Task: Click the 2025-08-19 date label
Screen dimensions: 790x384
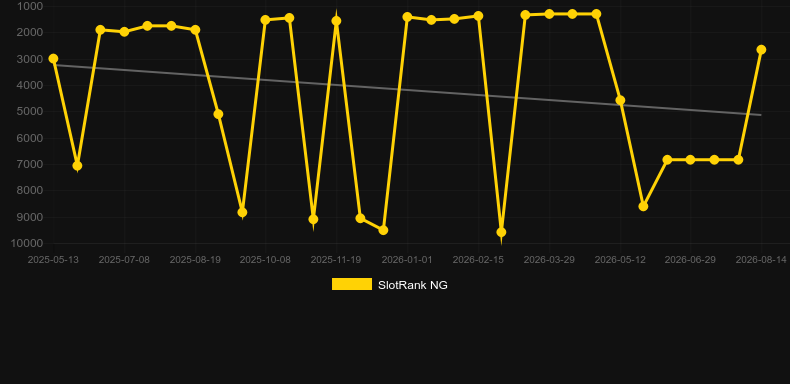Action: (x=195, y=260)
